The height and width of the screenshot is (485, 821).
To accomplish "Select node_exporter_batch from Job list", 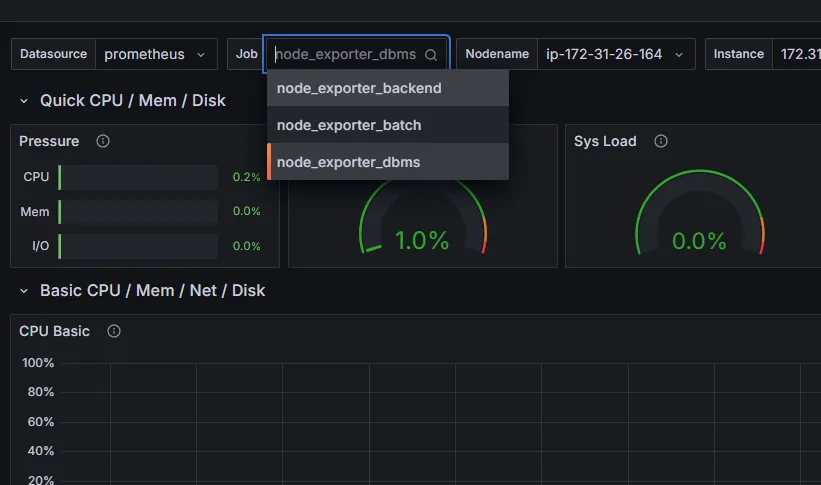I will [x=387, y=125].
